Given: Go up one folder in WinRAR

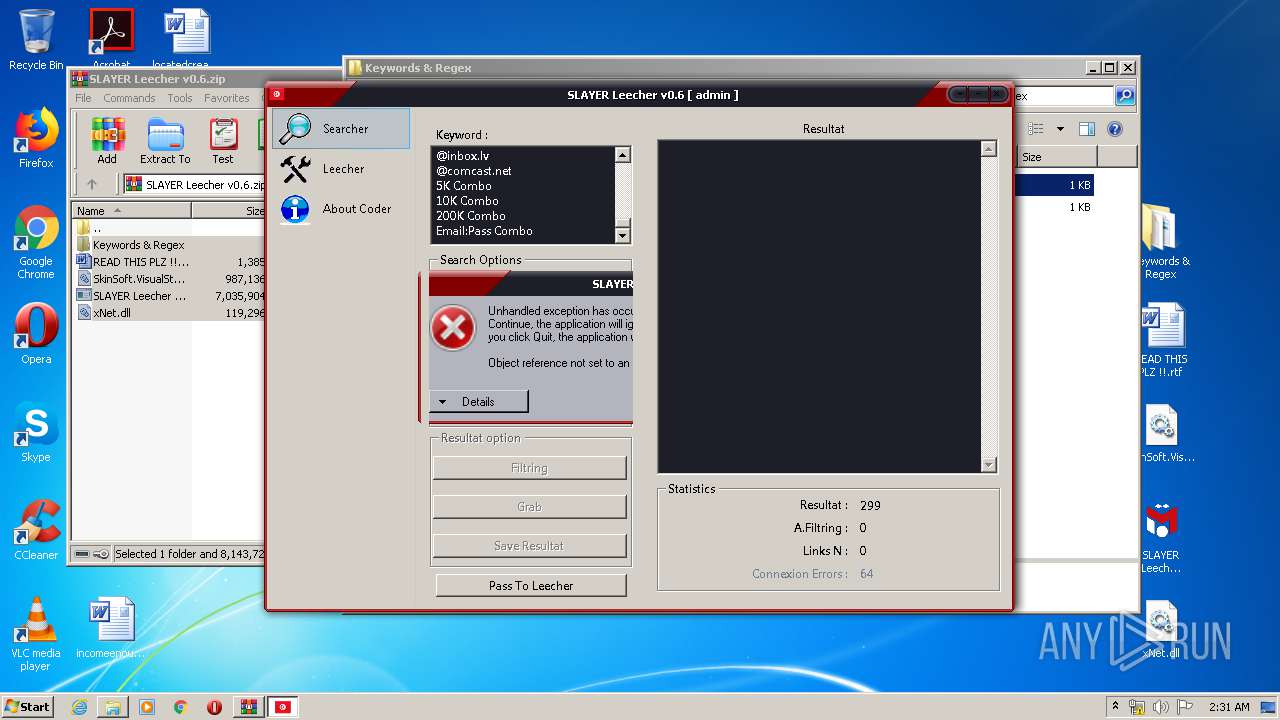Looking at the screenshot, I should (92, 184).
